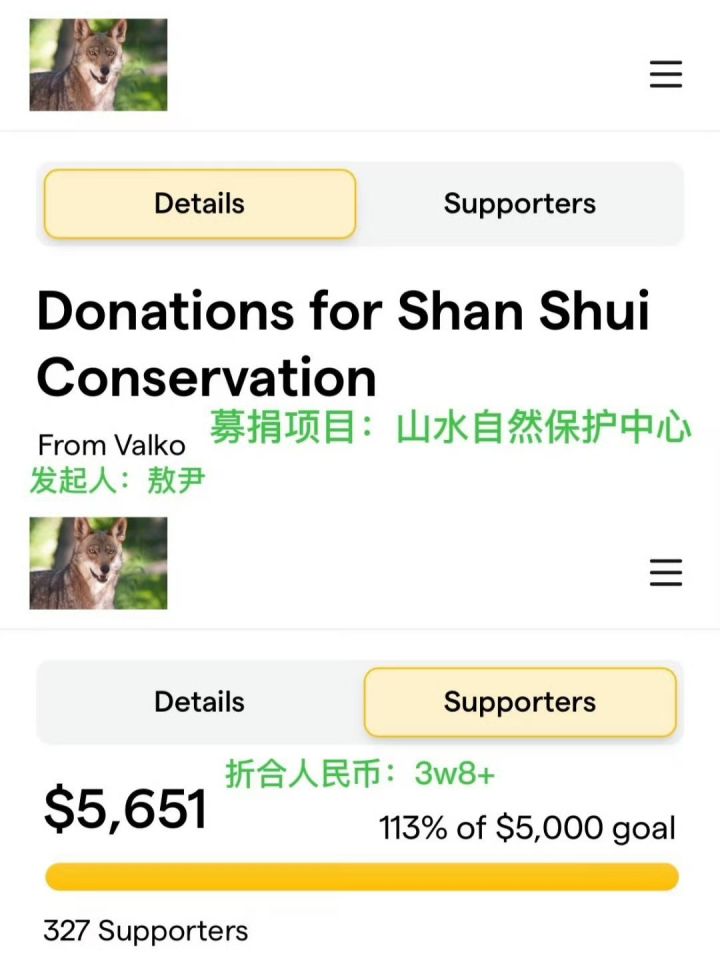The width and height of the screenshot is (720, 960).
Task: Click the green '山水自然保护中心' annotation
Action: coord(544,427)
